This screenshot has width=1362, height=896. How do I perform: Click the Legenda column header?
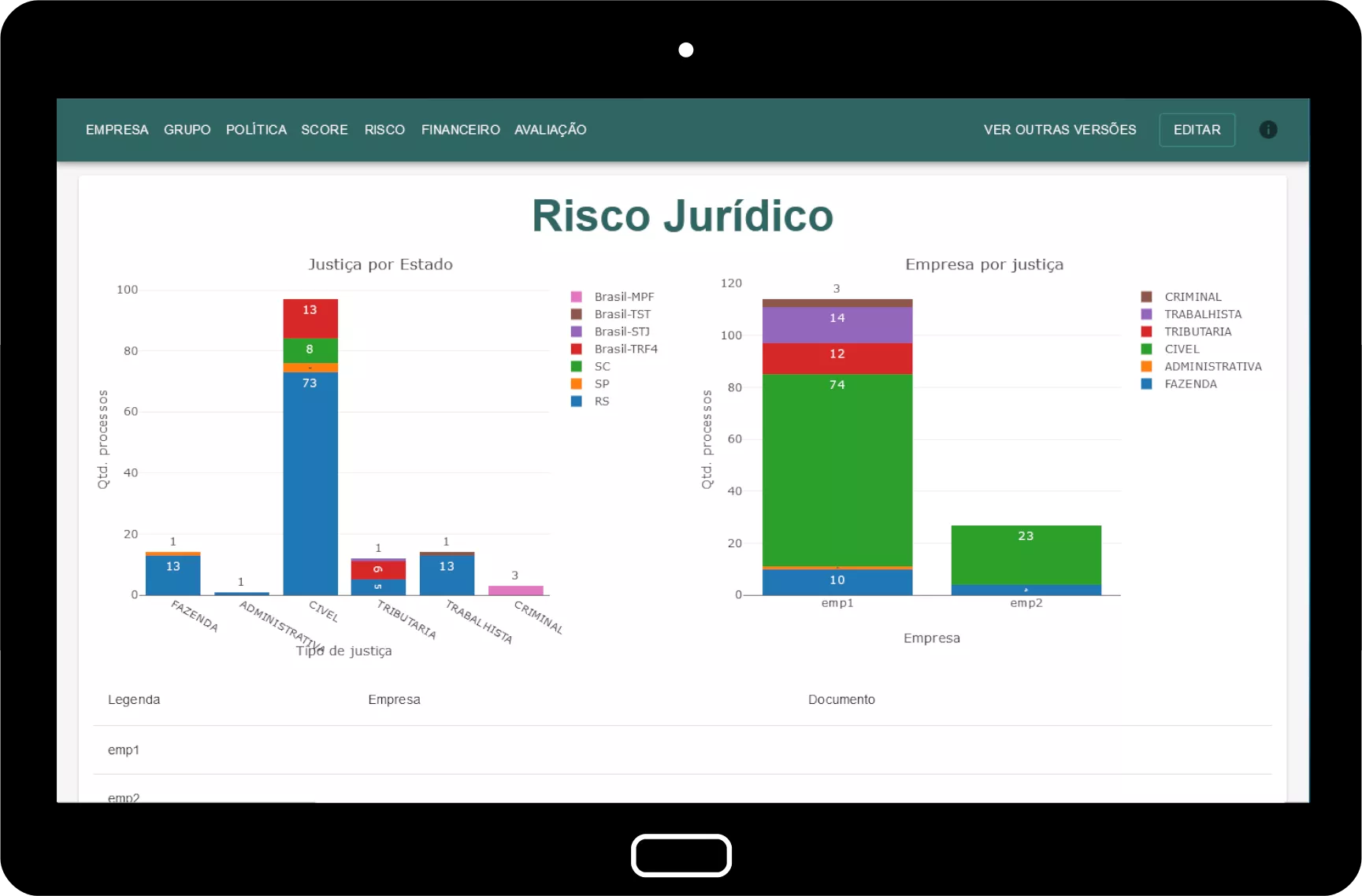pyautogui.click(x=134, y=699)
